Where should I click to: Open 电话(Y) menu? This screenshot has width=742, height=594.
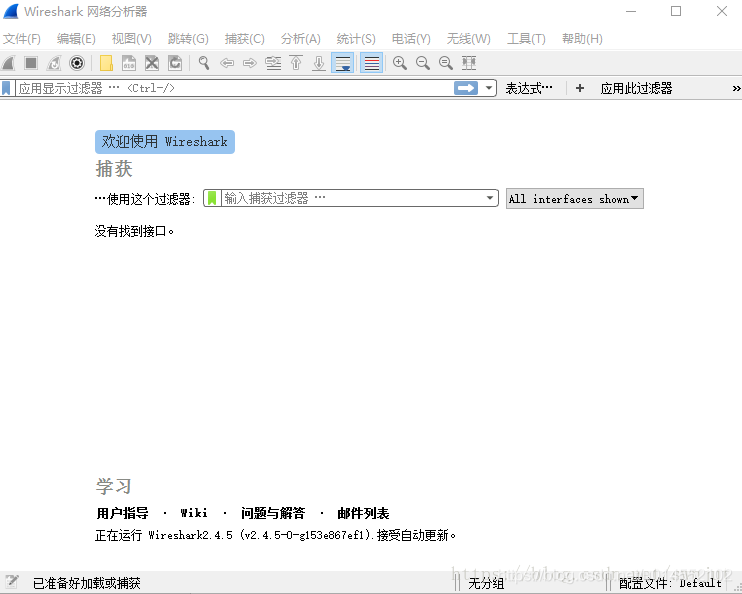[411, 39]
